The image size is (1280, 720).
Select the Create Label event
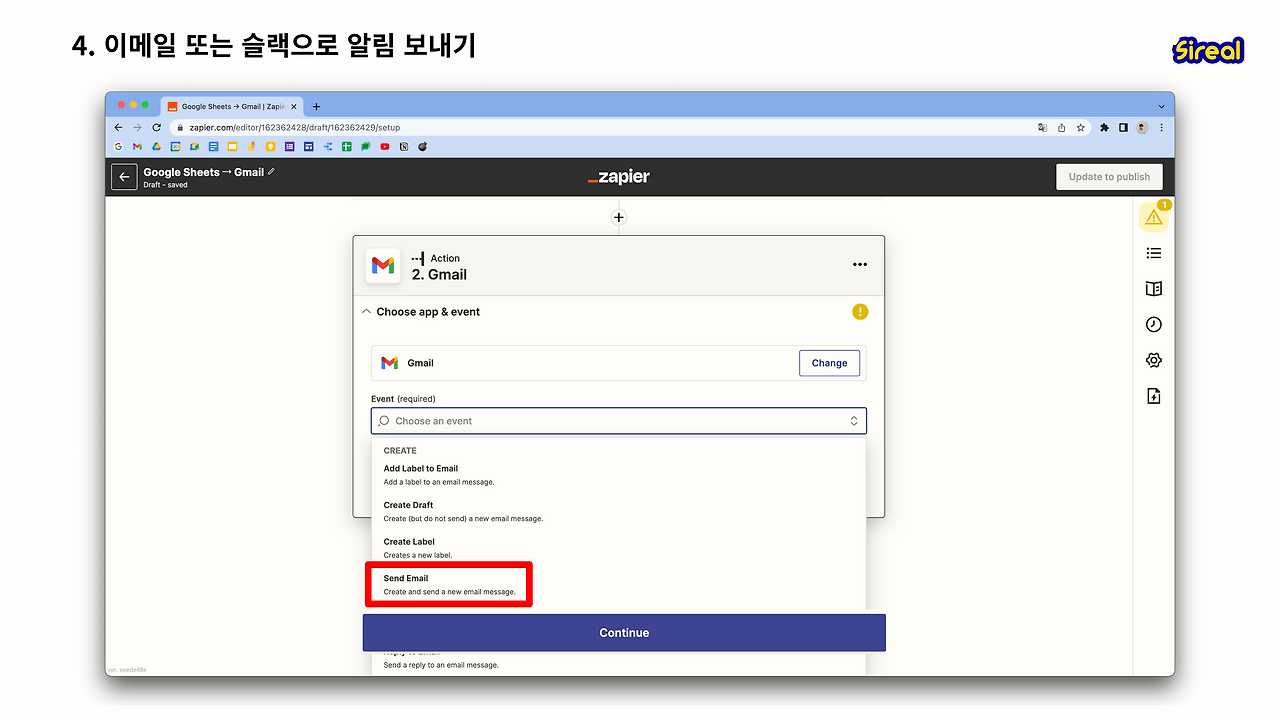[x=618, y=548]
